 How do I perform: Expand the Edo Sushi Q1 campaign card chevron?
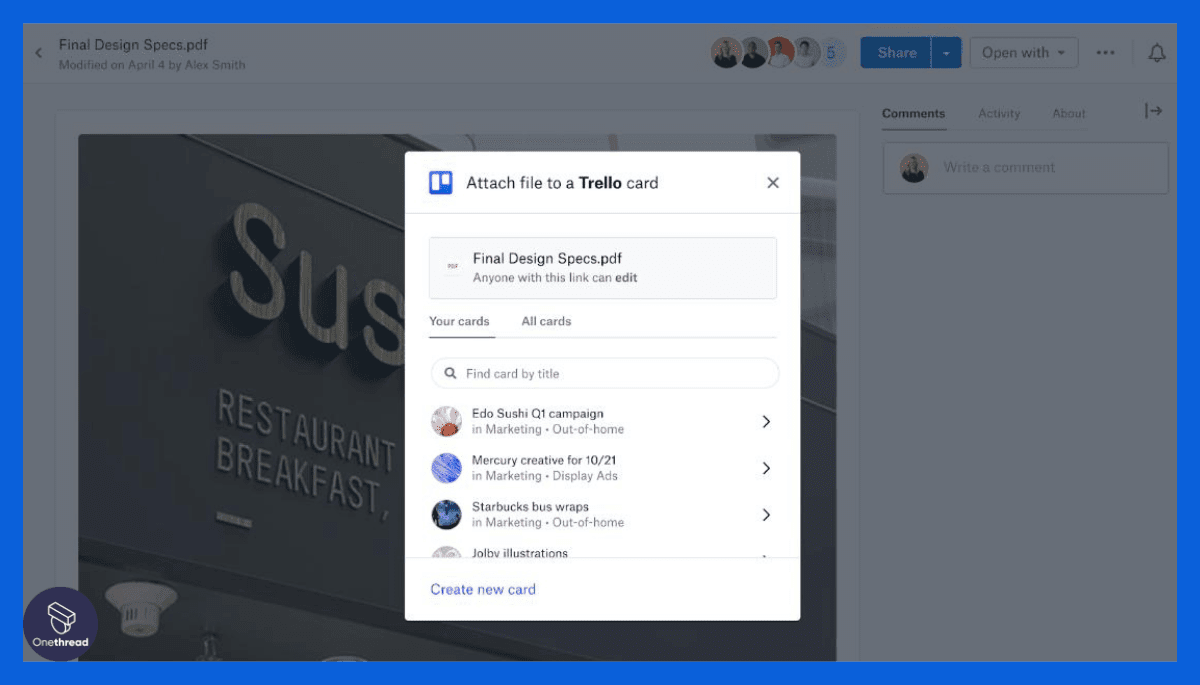(766, 422)
